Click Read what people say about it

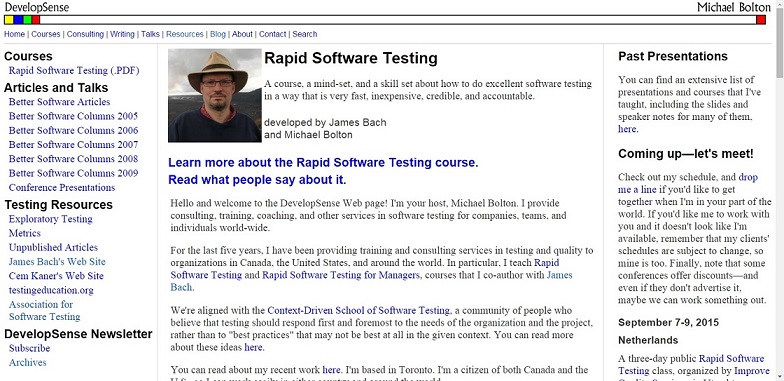(x=257, y=180)
